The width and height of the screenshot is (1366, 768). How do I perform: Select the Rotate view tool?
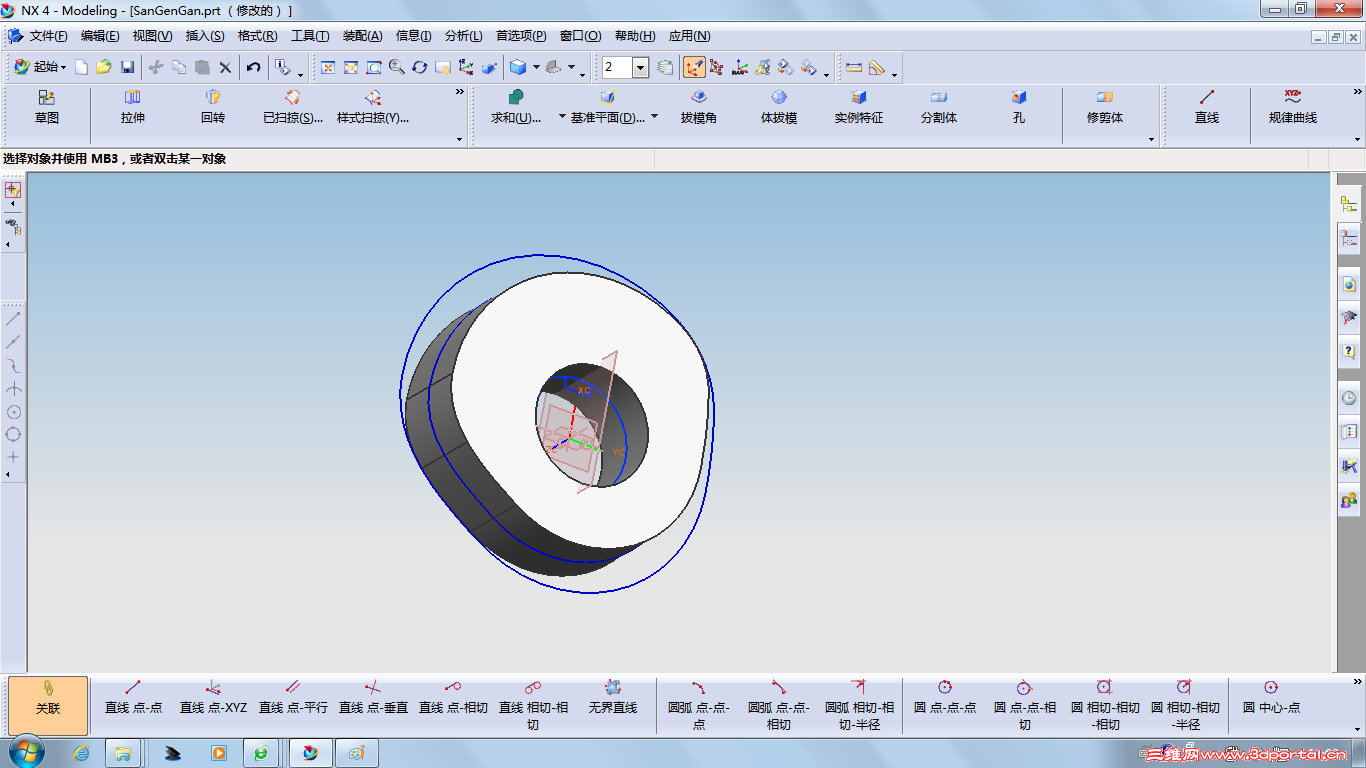(420, 67)
